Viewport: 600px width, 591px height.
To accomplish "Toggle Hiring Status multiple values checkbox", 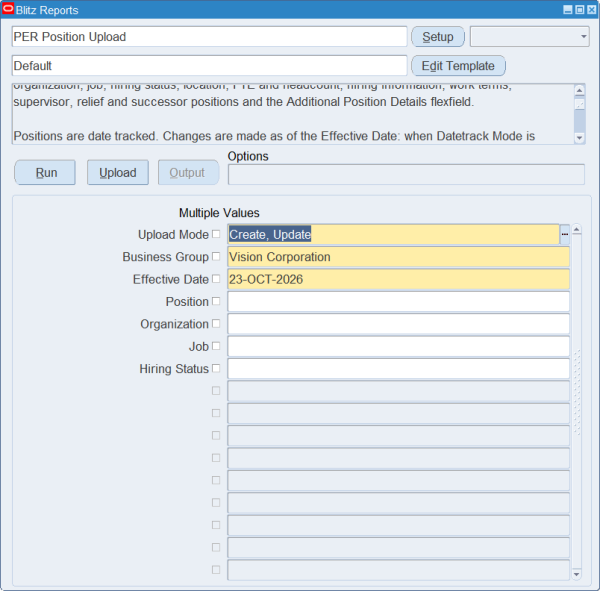I will click(216, 368).
